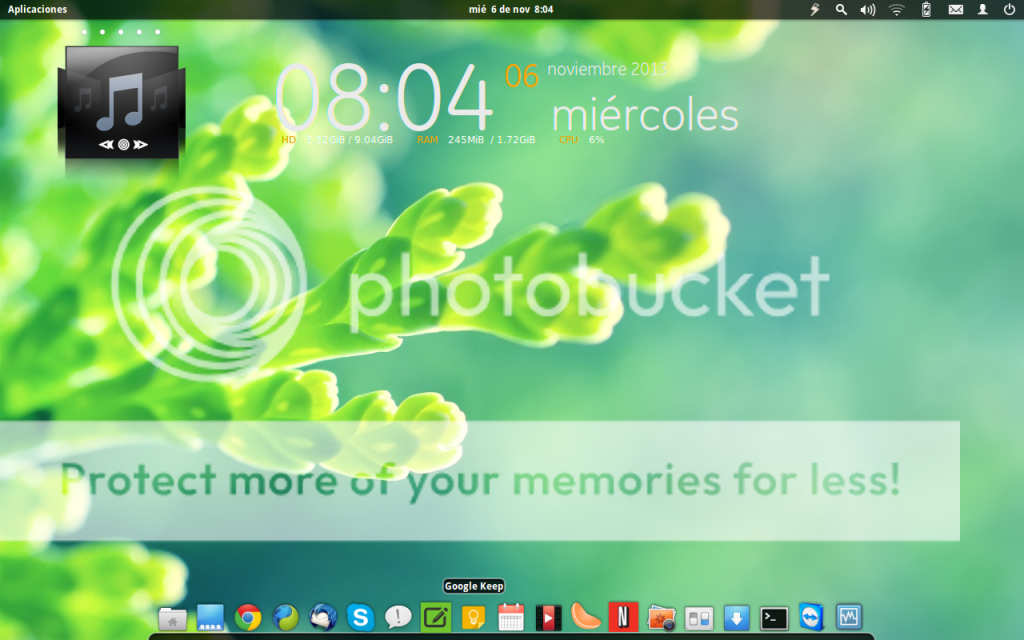
Task: Open the system monitor dock icon
Action: point(849,617)
